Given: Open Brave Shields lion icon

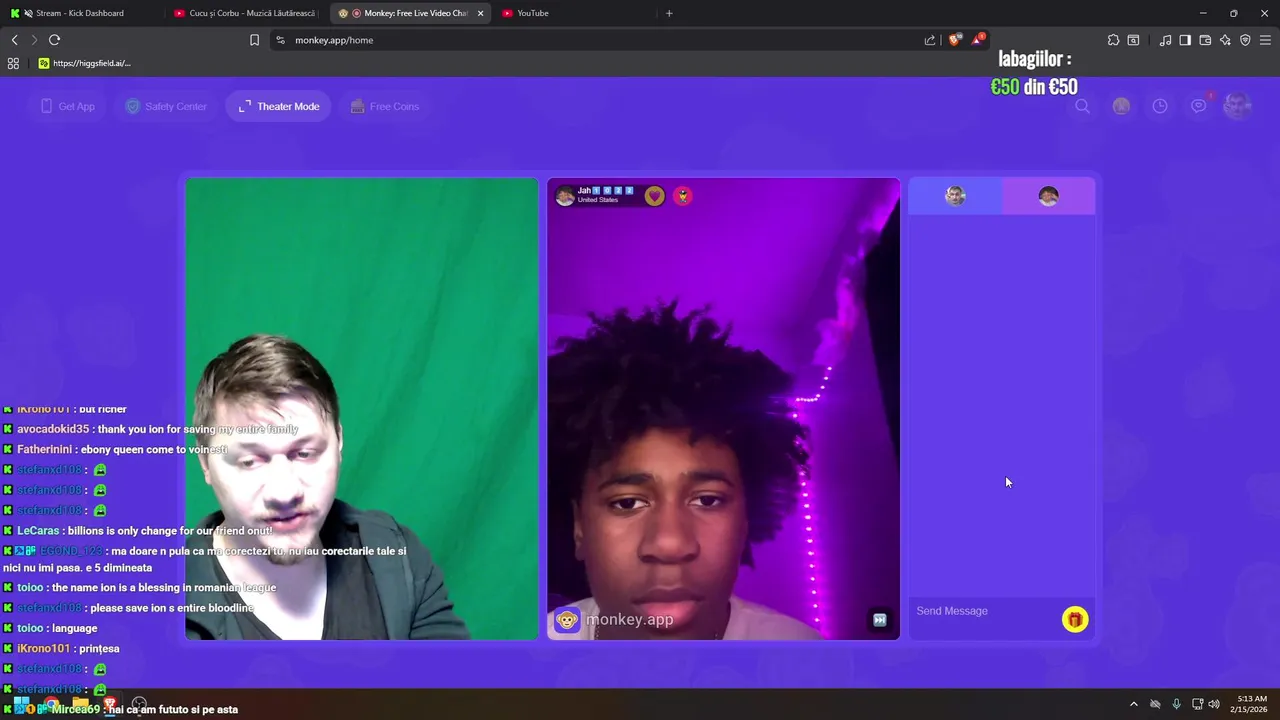Looking at the screenshot, I should pyautogui.click(x=954, y=40).
